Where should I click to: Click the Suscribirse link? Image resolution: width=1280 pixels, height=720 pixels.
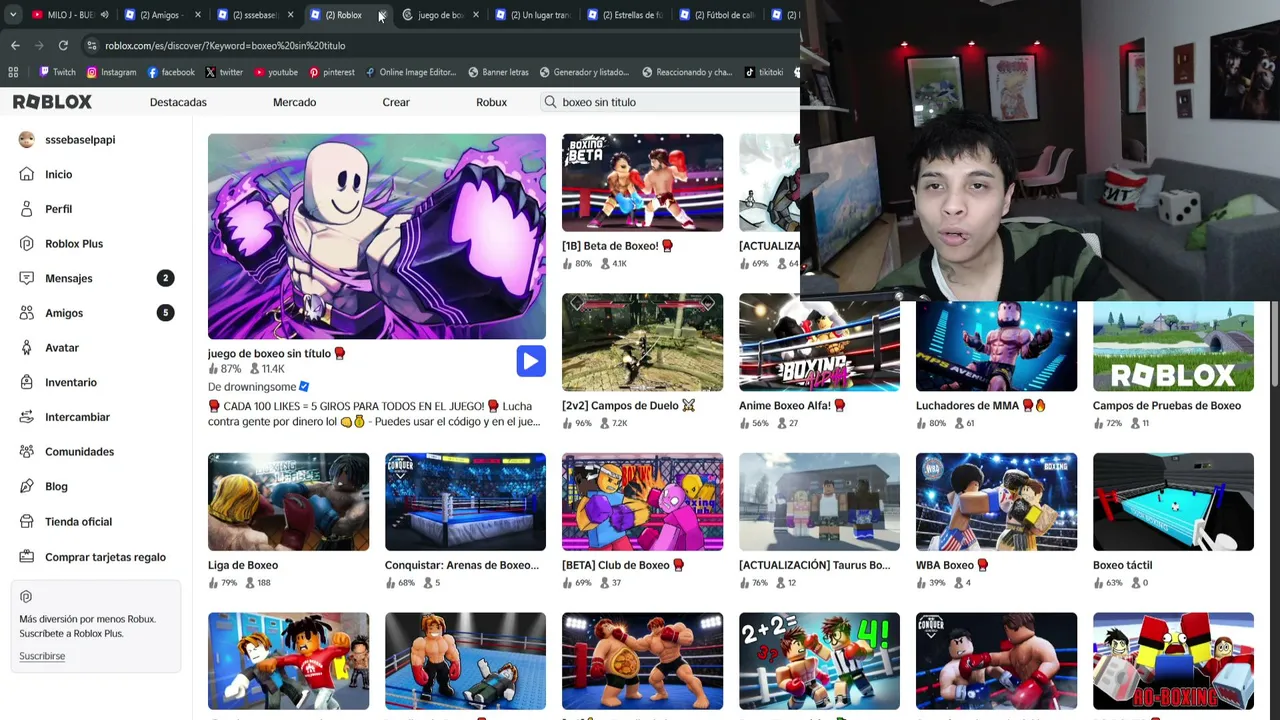42,656
